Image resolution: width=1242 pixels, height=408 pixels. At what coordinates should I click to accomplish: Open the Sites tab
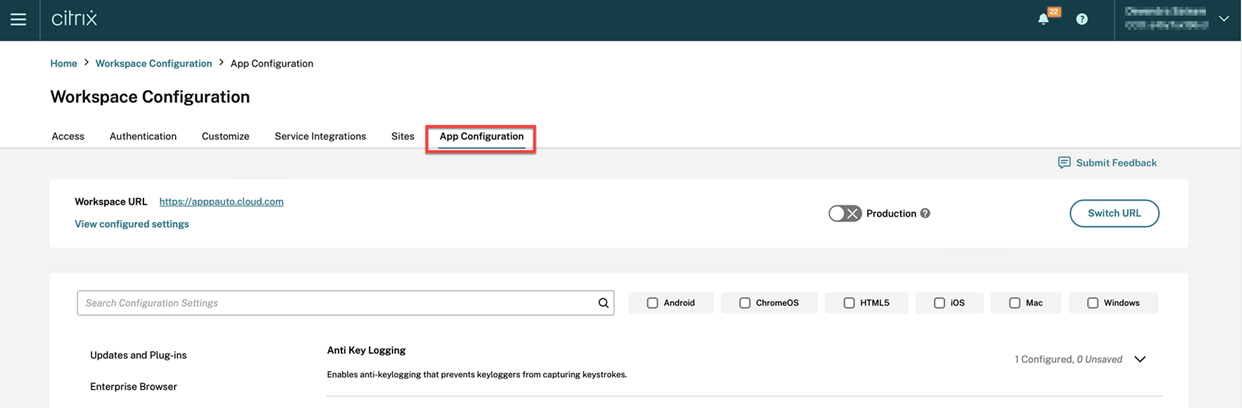tap(403, 136)
